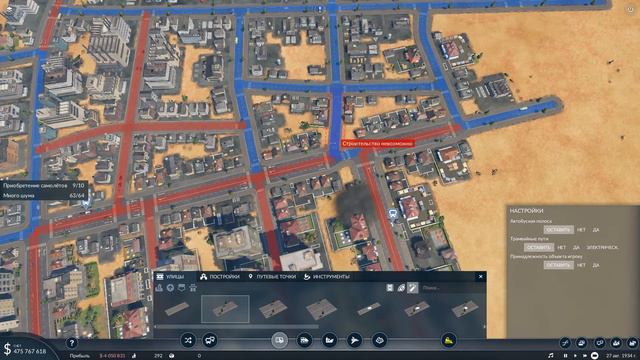Set bus lane to Нет
The width and height of the screenshot is (640, 360).
point(581,230)
